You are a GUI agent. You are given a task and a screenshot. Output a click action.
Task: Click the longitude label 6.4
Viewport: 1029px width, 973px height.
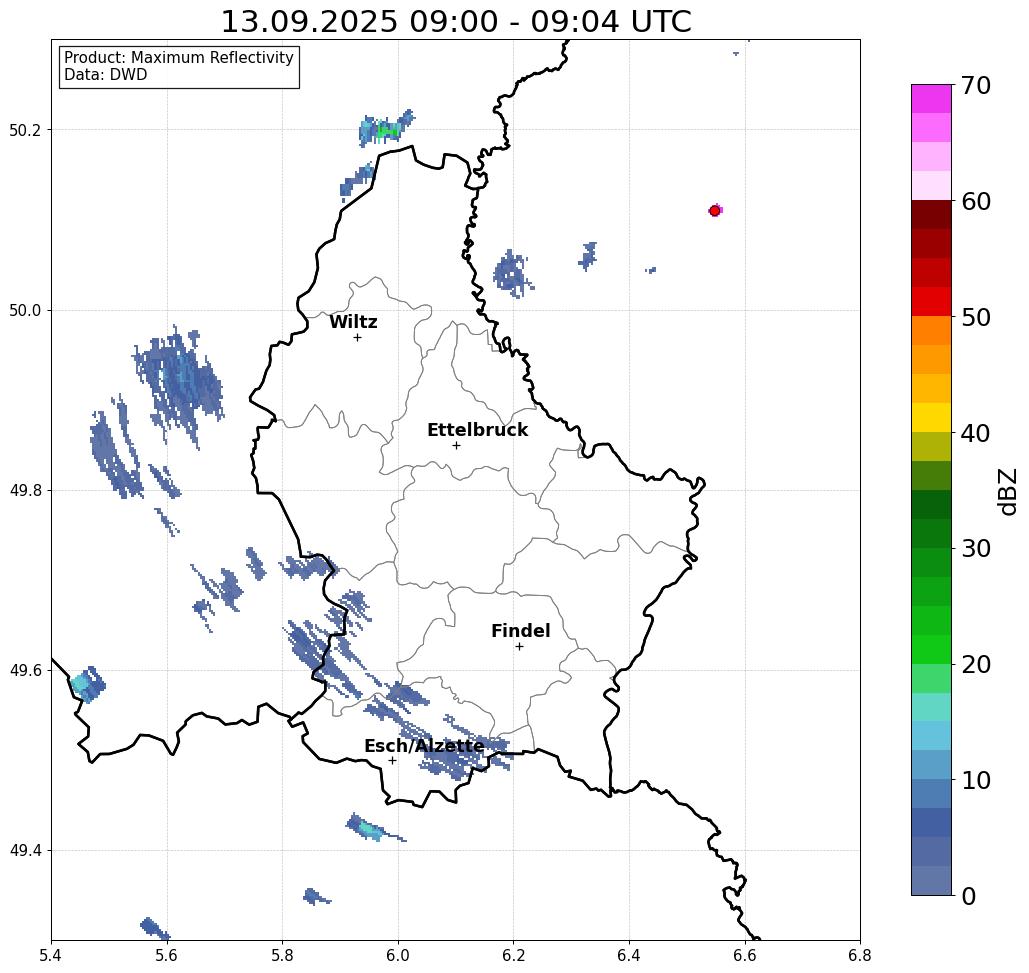pyautogui.click(x=629, y=955)
